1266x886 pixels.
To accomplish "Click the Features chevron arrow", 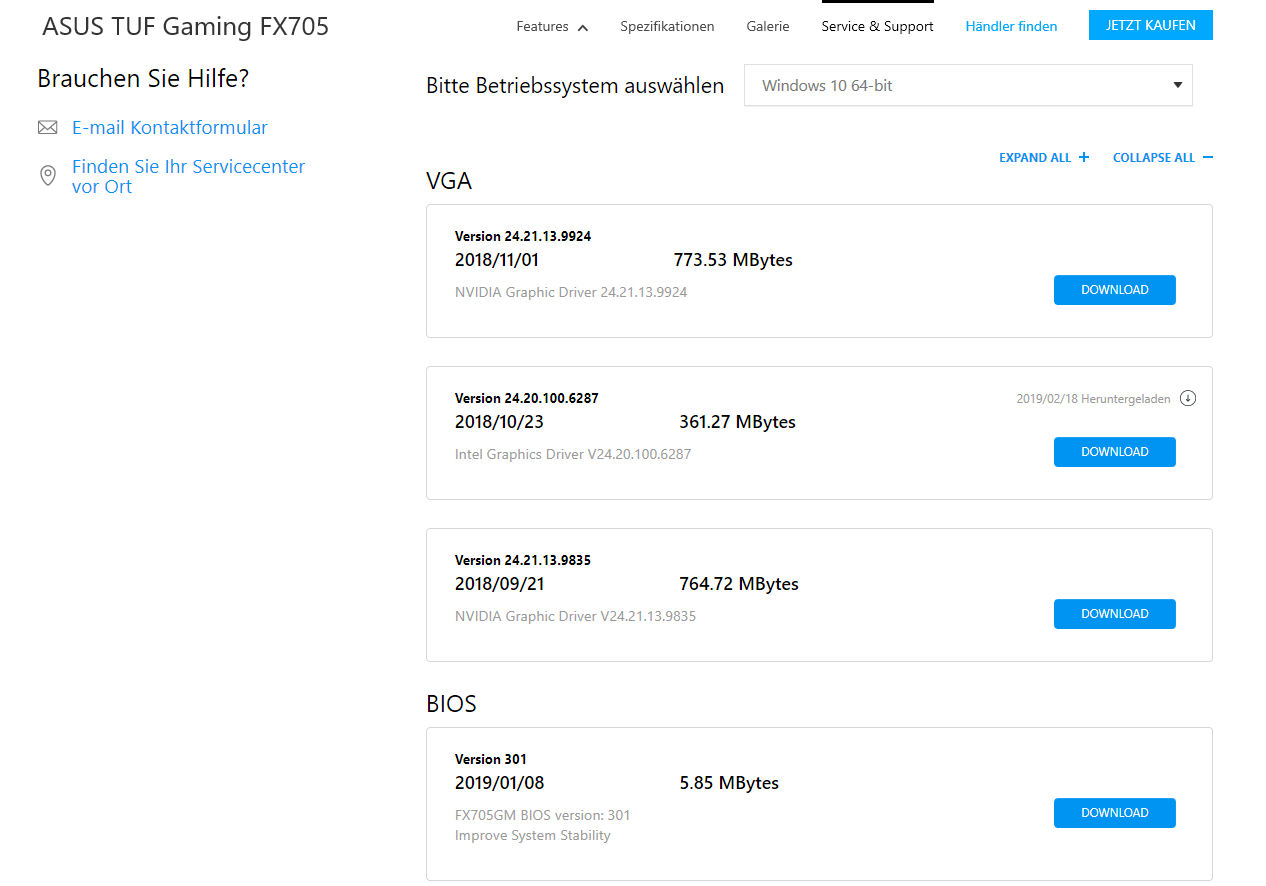I will coord(583,28).
